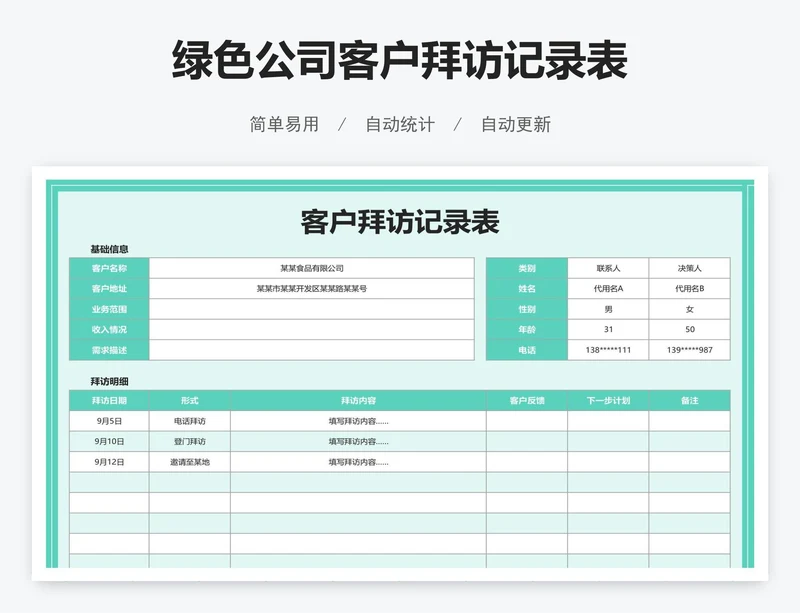Viewport: 800px width, 613px height.
Task: Select the 客户反馈 column header
Action: tap(527, 401)
